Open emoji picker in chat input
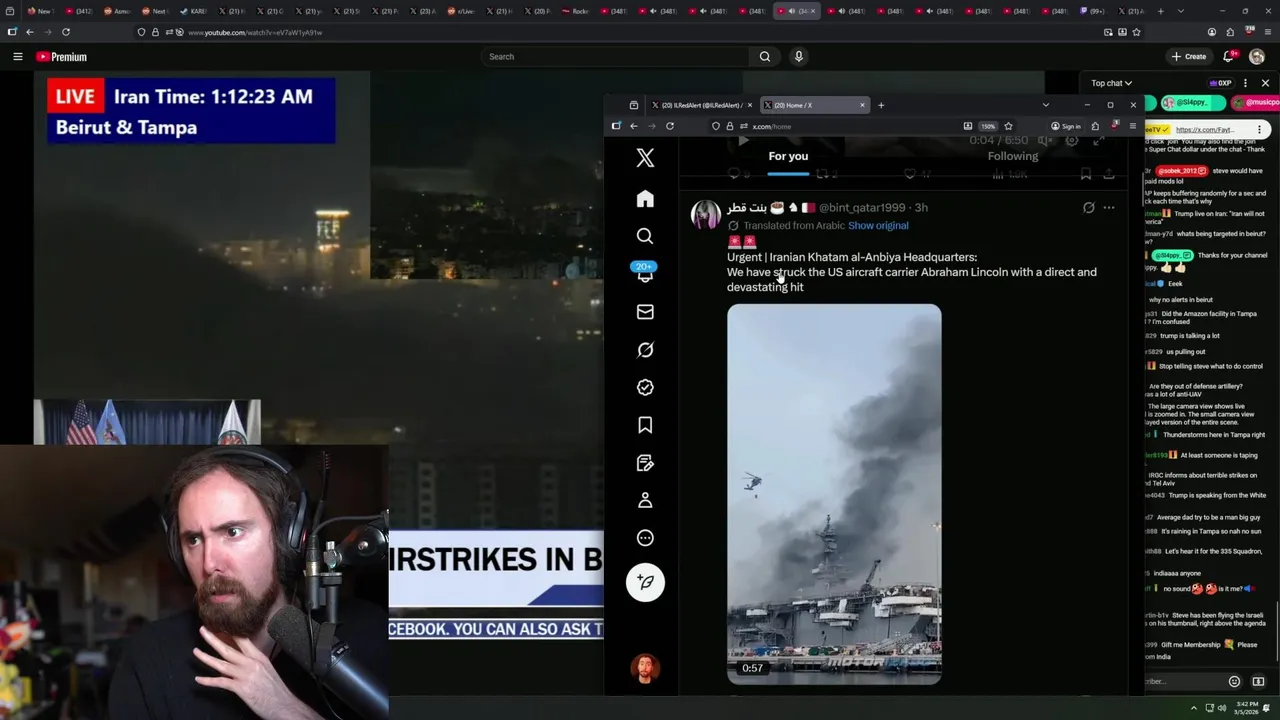Image resolution: width=1280 pixels, height=720 pixels. click(x=1234, y=681)
